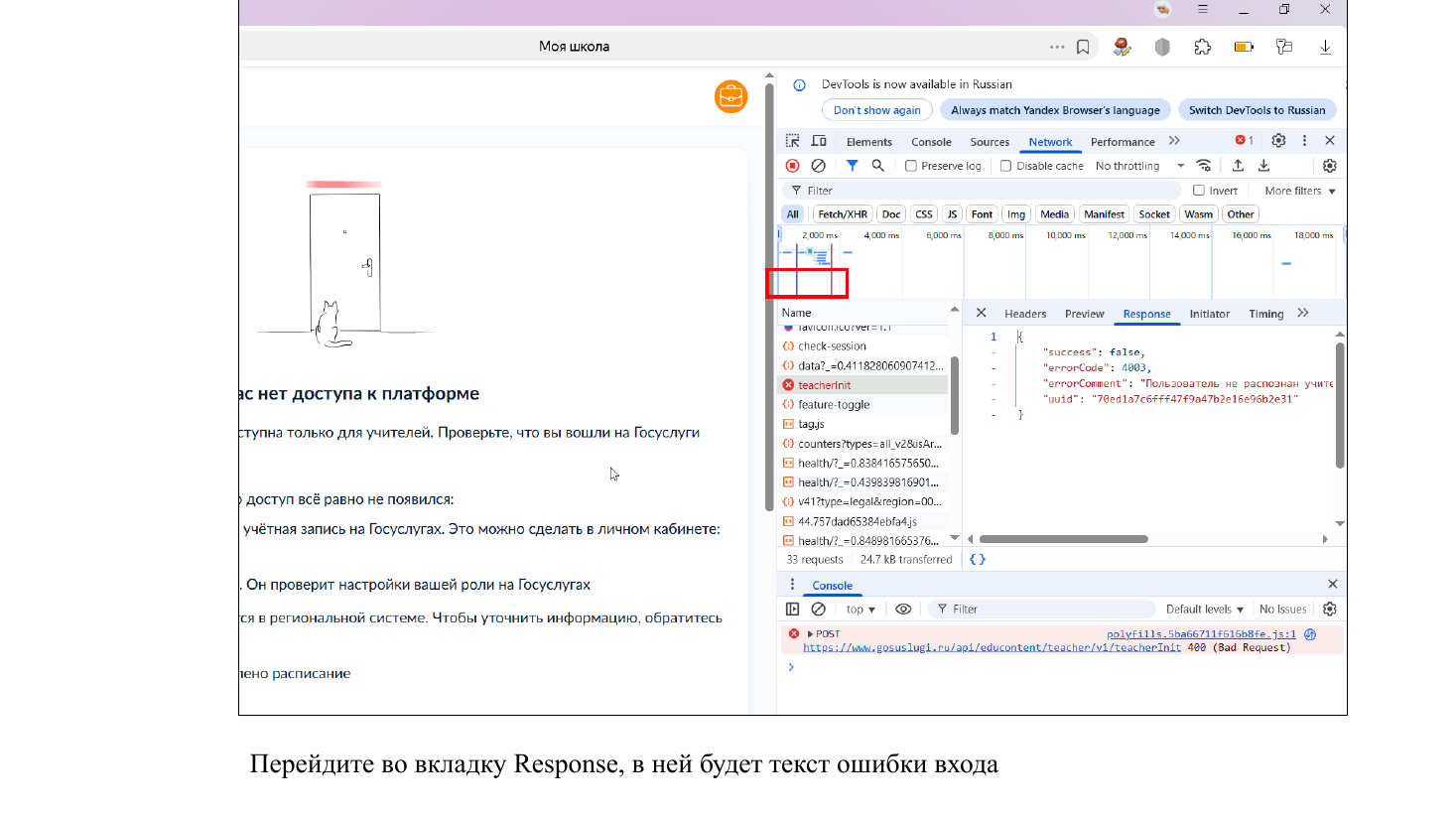The height and width of the screenshot is (819, 1456).
Task: Toggle the device toolbar icon
Action: (819, 141)
